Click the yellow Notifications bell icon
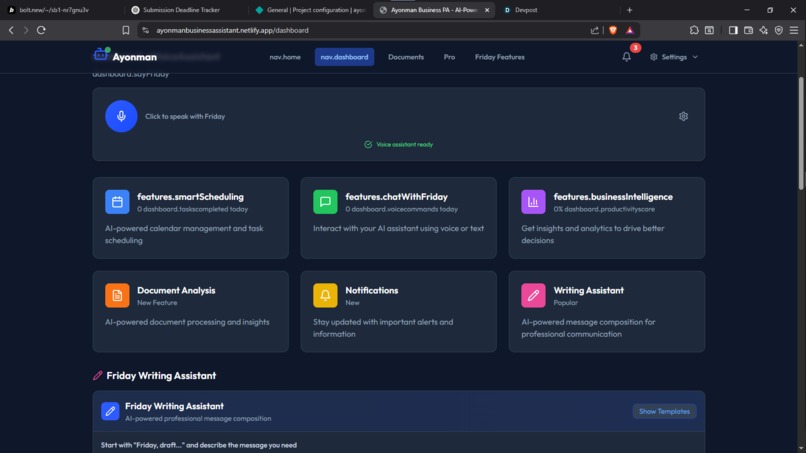 (x=325, y=296)
